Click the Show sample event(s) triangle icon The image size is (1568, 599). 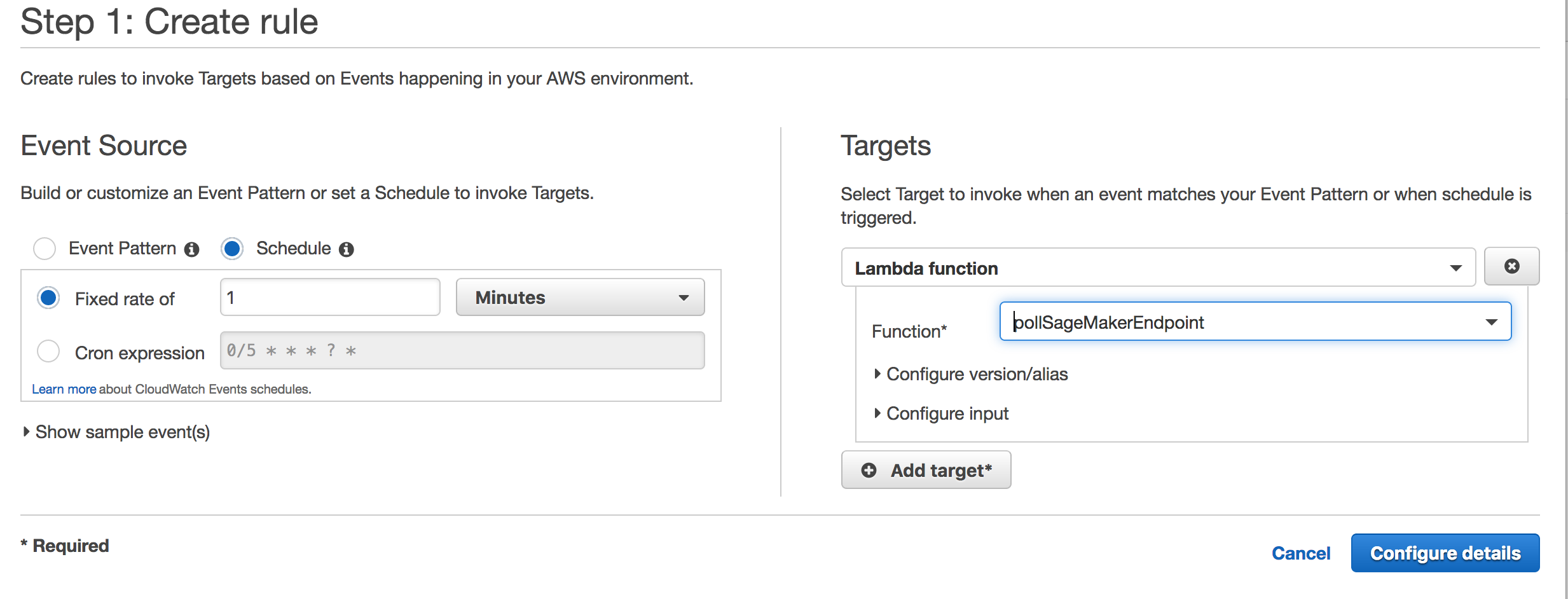(26, 432)
